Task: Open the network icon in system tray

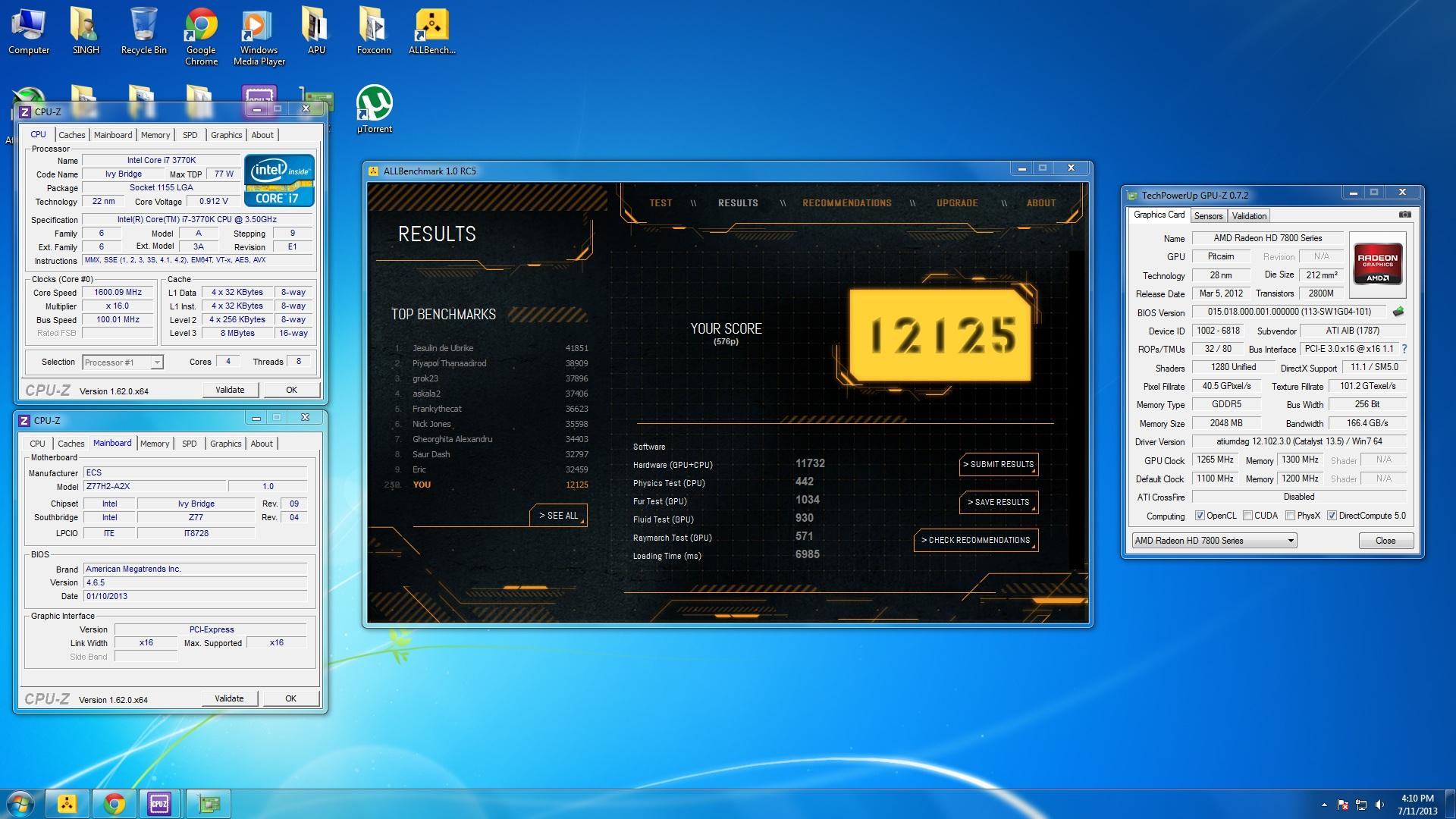Action: (1361, 805)
